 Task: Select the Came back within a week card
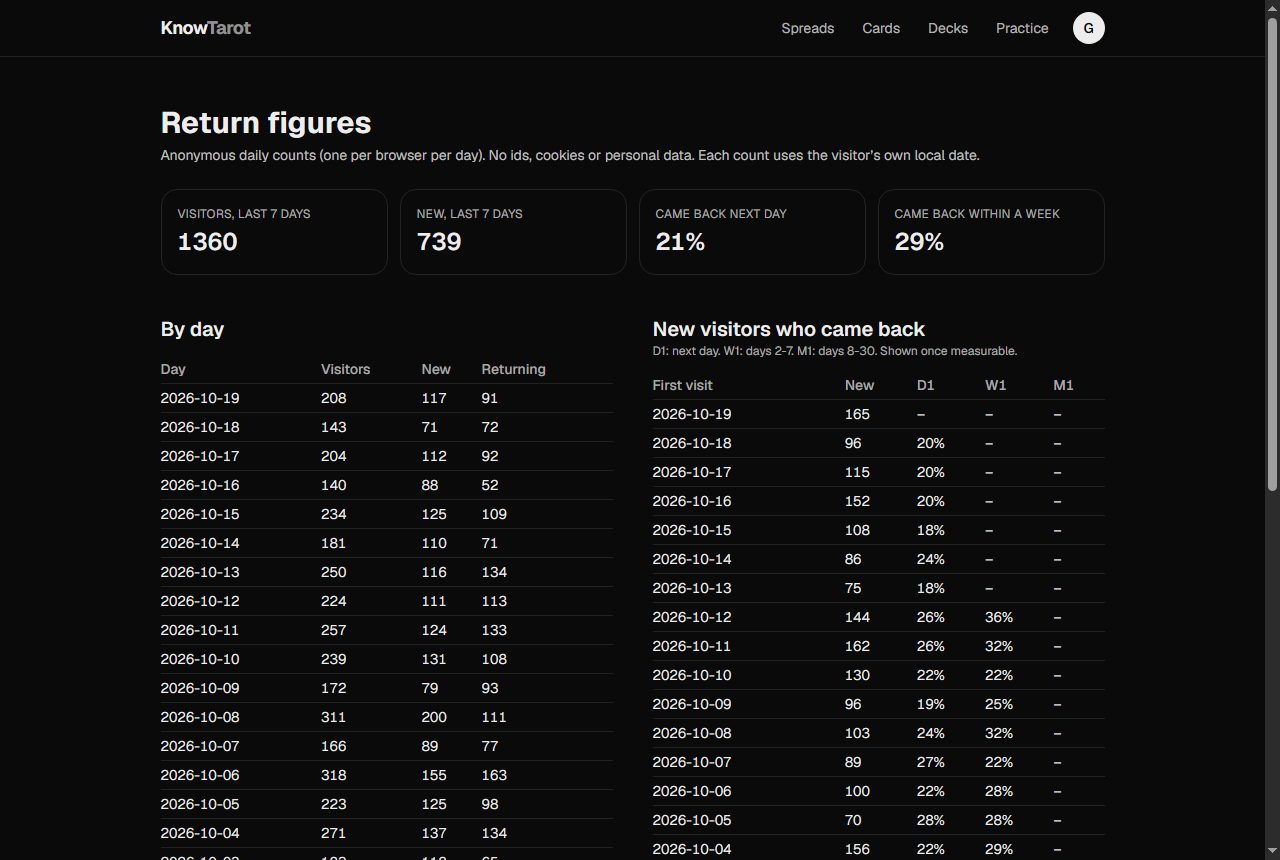coord(991,232)
